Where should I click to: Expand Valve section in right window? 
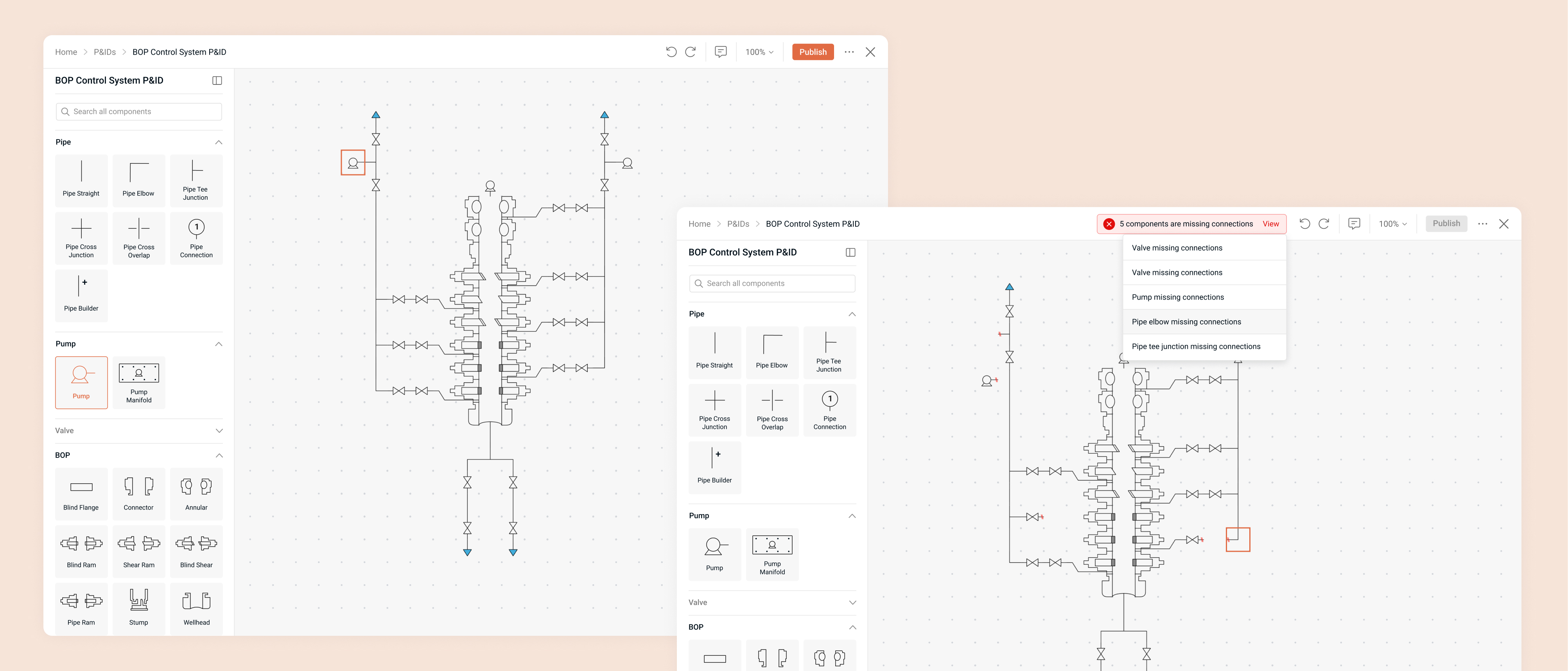(852, 602)
